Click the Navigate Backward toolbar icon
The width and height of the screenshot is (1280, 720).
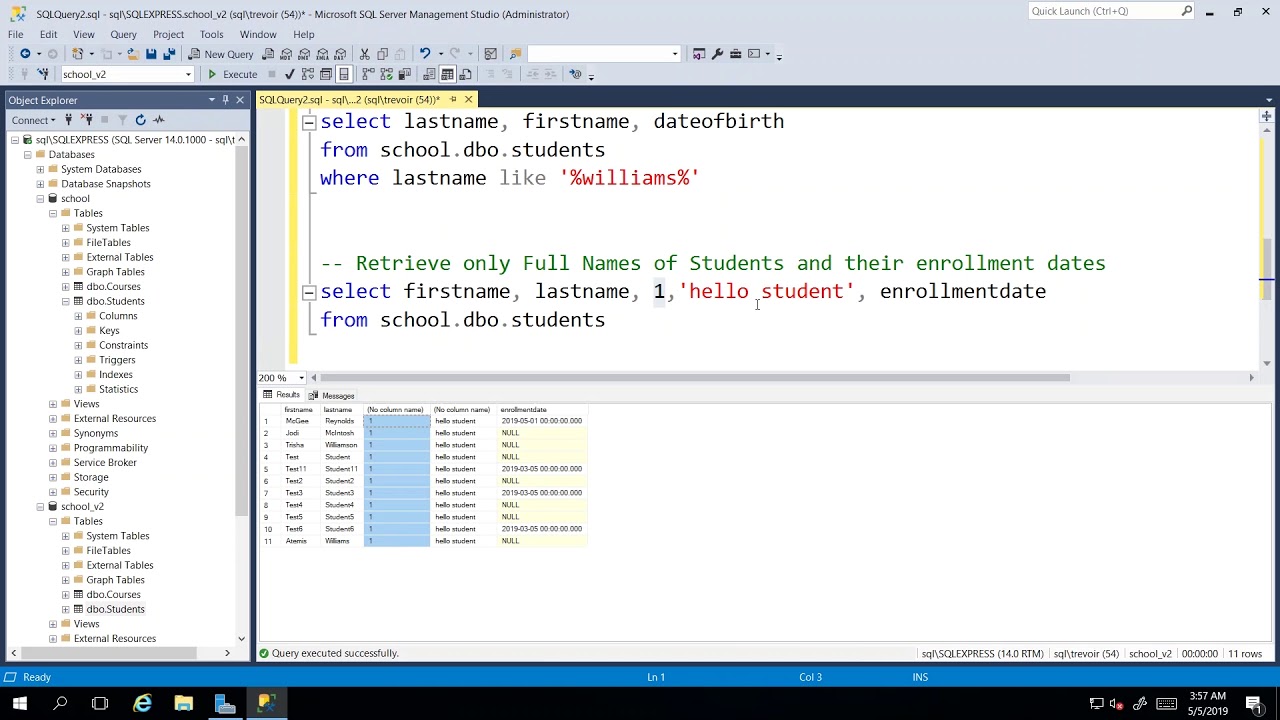click(25, 54)
